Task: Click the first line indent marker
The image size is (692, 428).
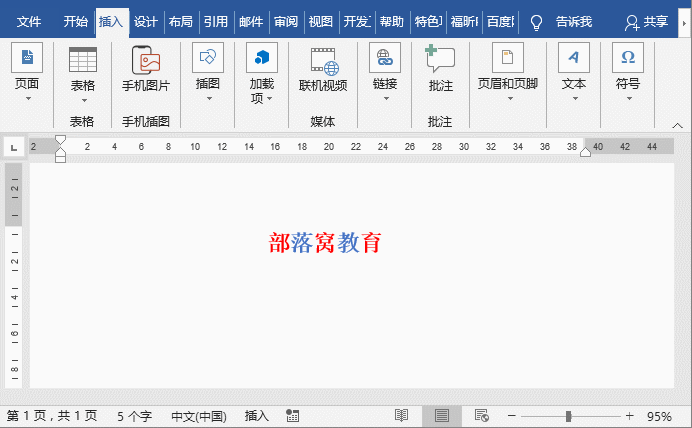Action: click(x=60, y=140)
